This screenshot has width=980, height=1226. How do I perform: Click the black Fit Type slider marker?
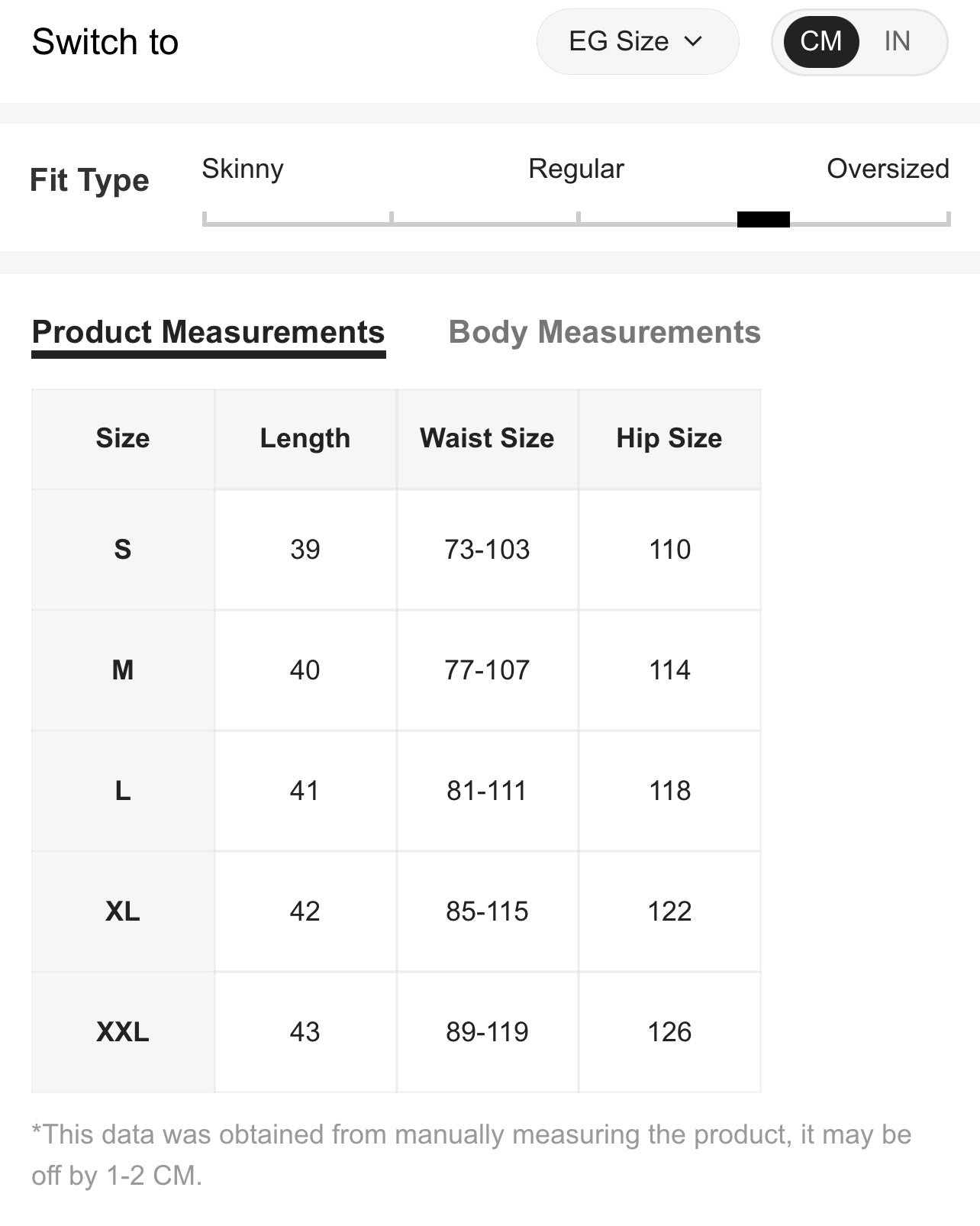point(763,220)
